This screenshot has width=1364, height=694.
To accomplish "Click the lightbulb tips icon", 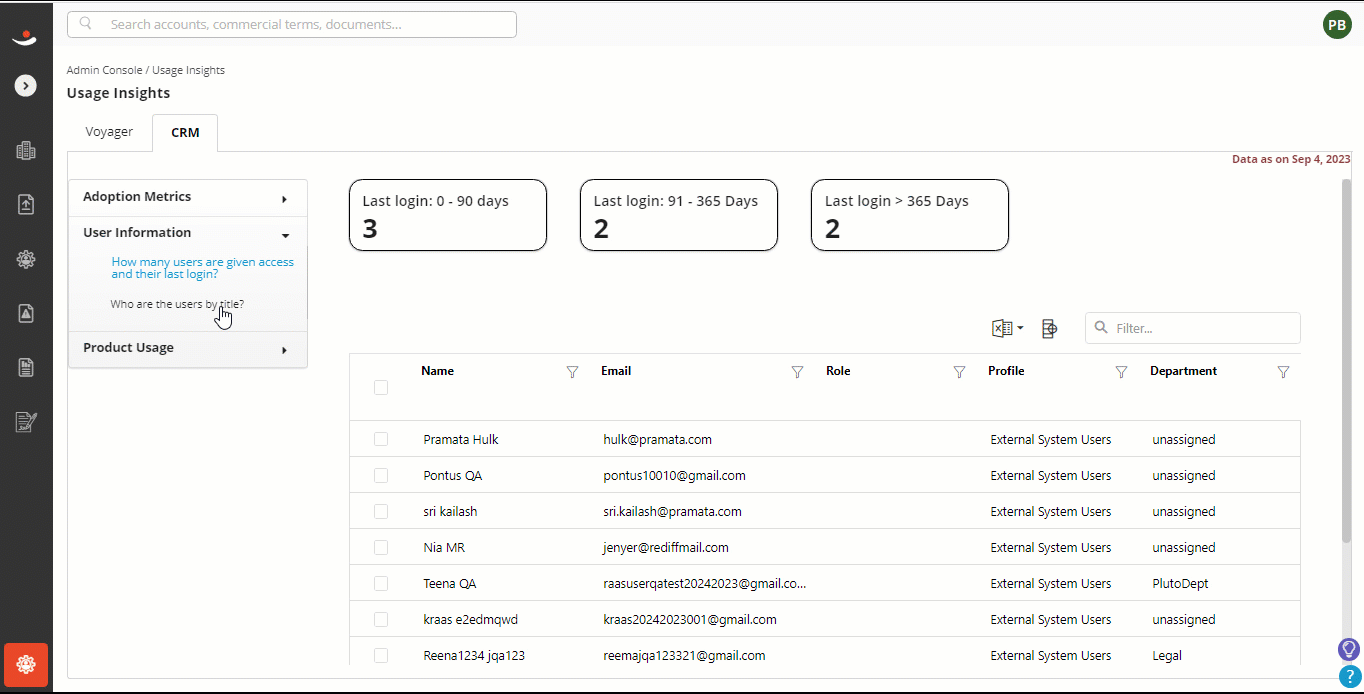I will [1349, 650].
